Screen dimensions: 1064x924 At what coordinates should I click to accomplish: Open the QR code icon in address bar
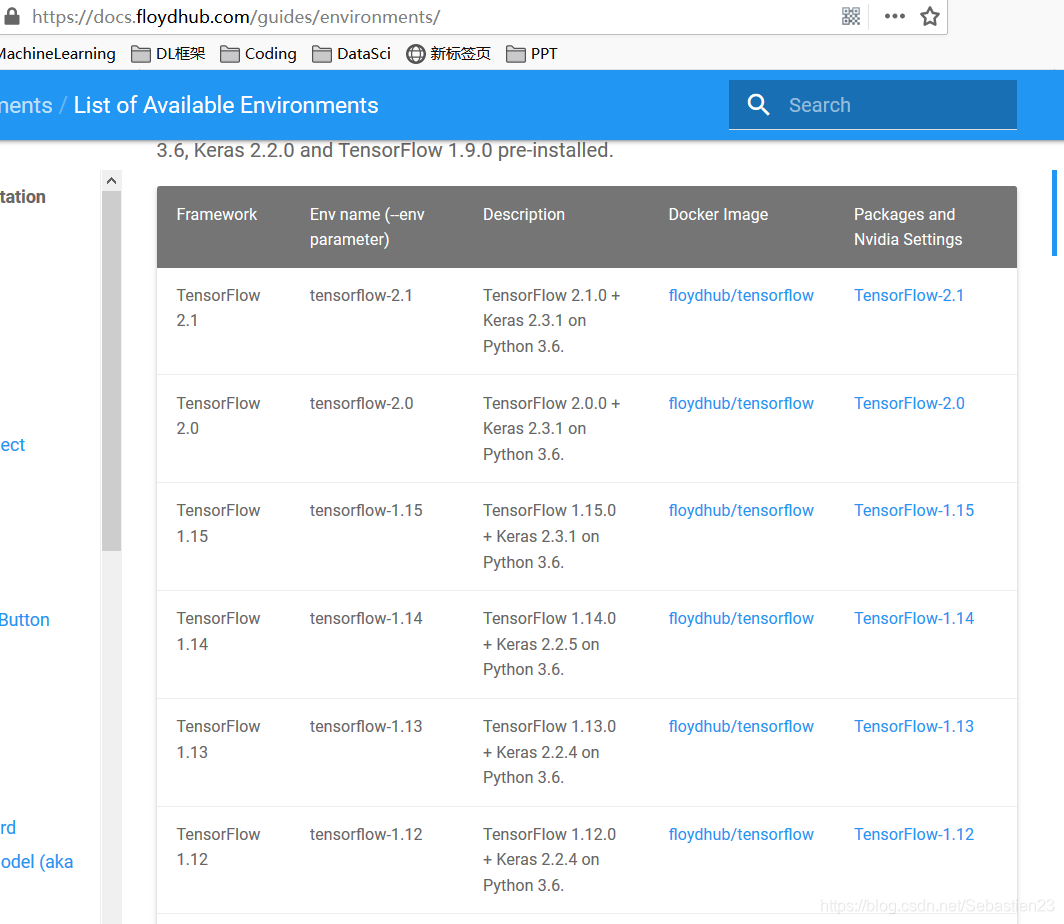coord(851,16)
